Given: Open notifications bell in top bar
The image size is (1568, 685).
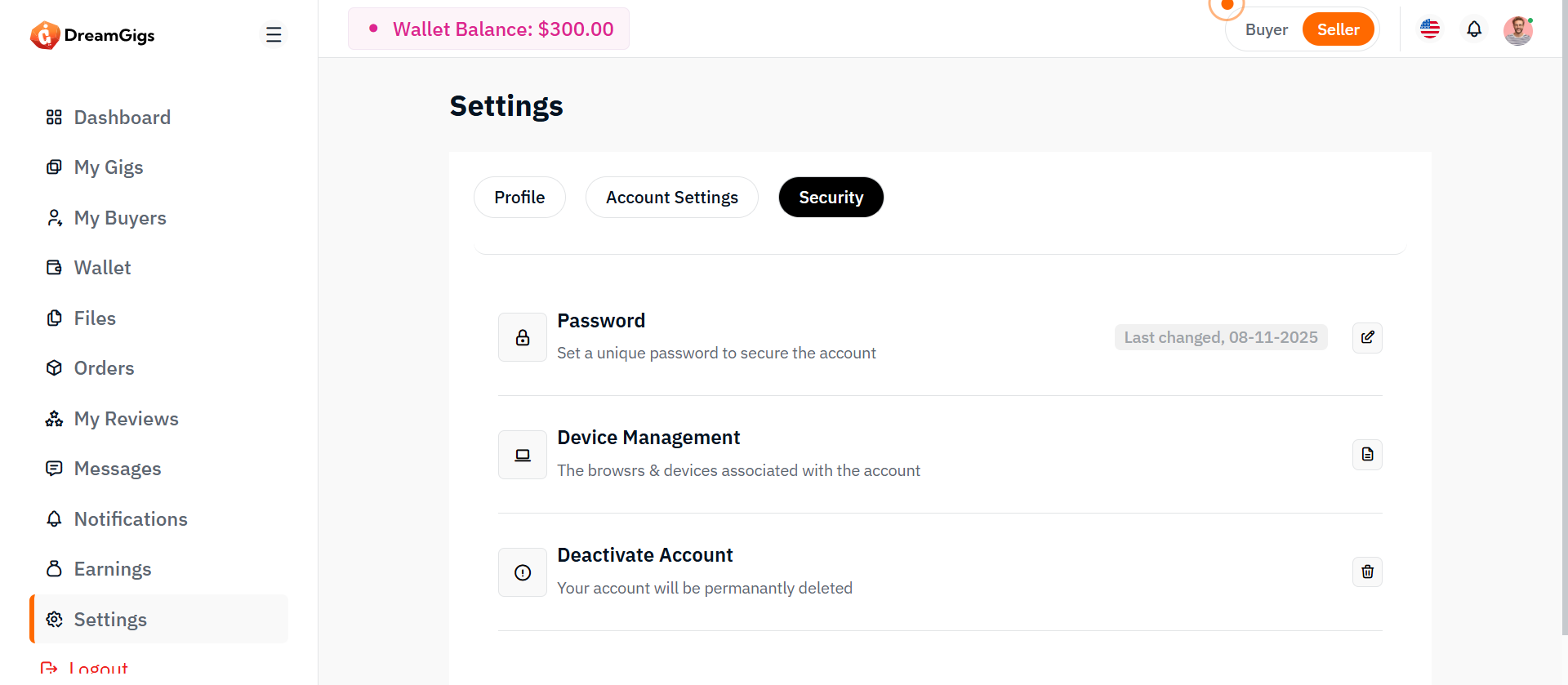Looking at the screenshot, I should pos(1474,29).
